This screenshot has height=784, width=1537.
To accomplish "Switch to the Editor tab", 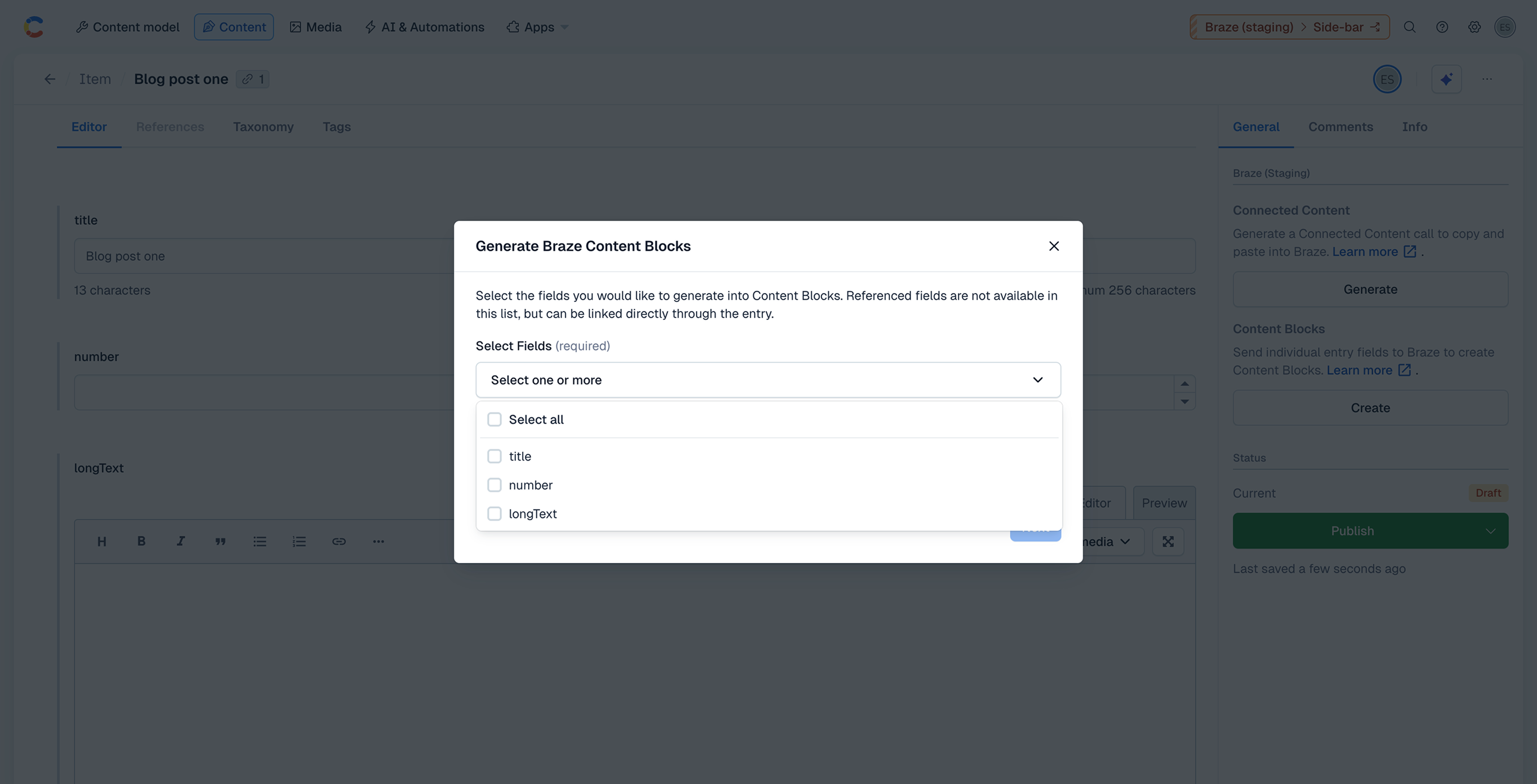I will pos(89,127).
